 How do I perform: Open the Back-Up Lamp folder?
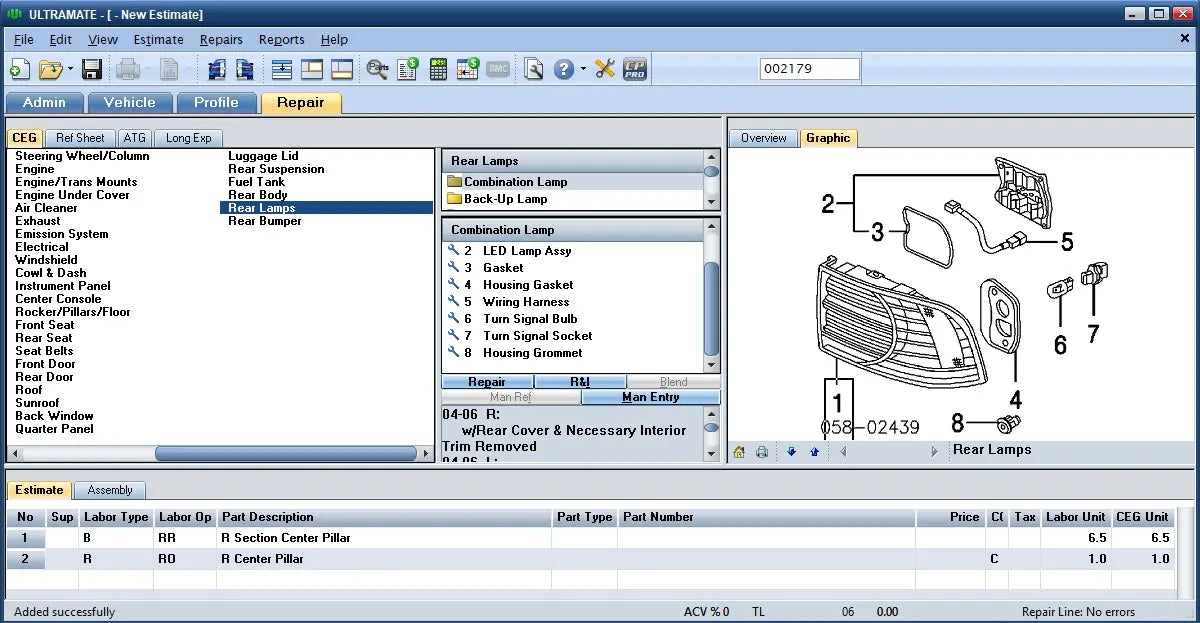[x=505, y=199]
